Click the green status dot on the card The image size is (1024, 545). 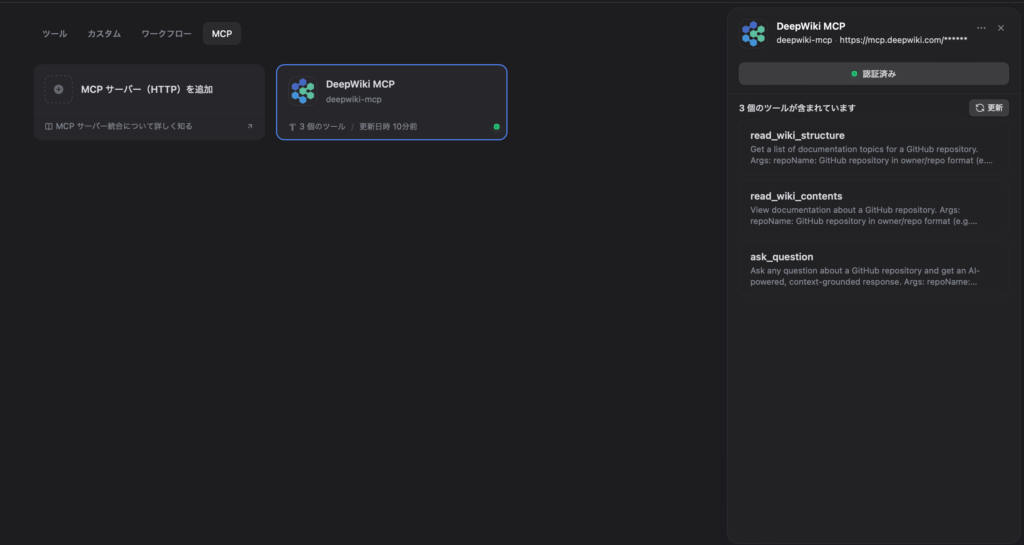496,127
